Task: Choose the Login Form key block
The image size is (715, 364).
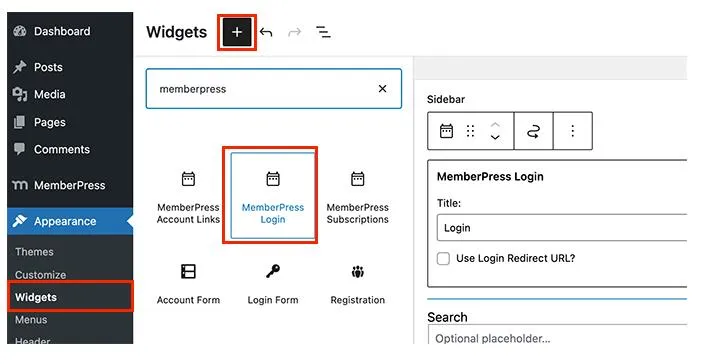Action: tap(273, 284)
